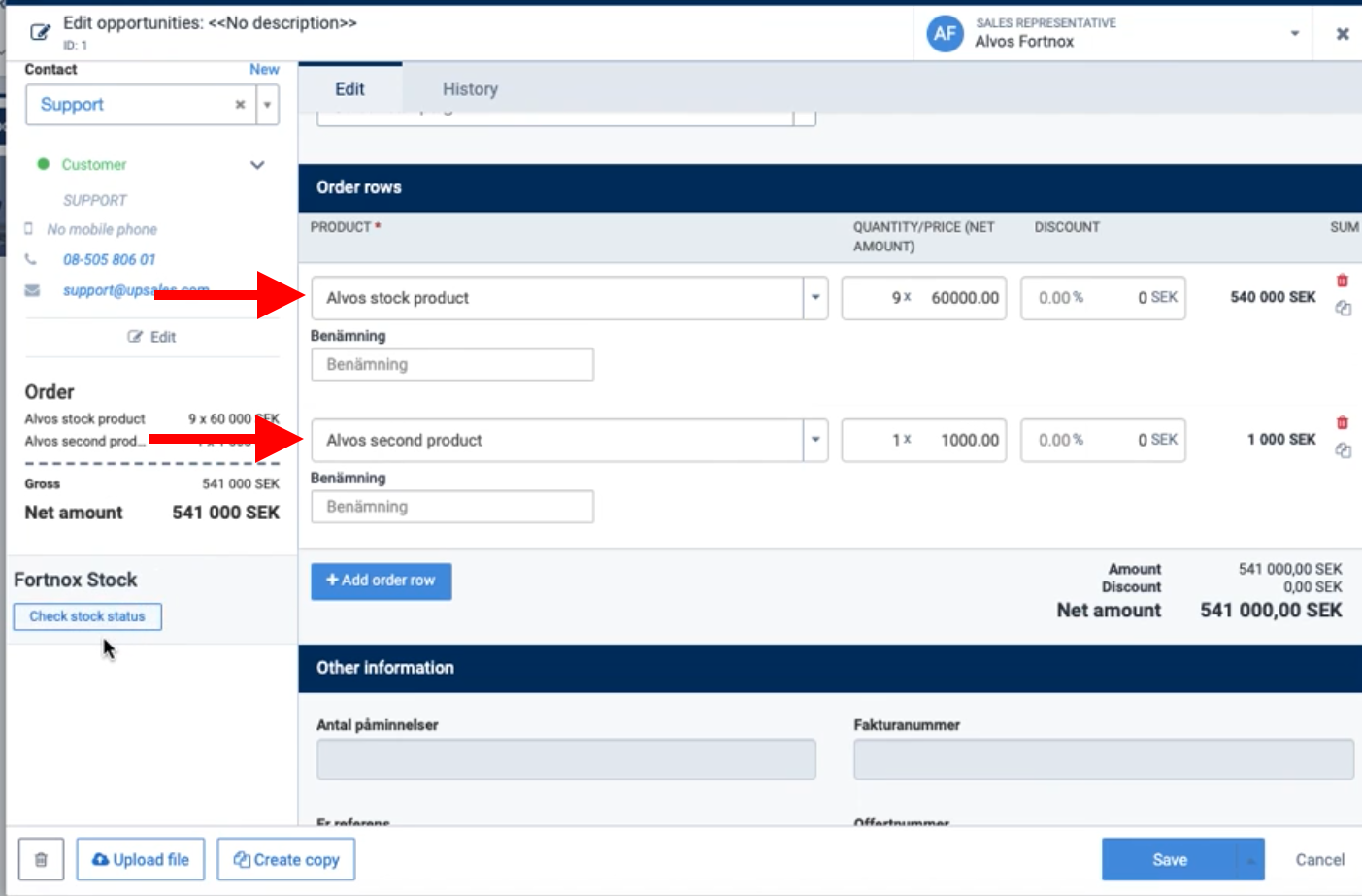This screenshot has width=1362, height=896.
Task: Duplicate the Alvos stock product order row
Action: pos(1343,308)
